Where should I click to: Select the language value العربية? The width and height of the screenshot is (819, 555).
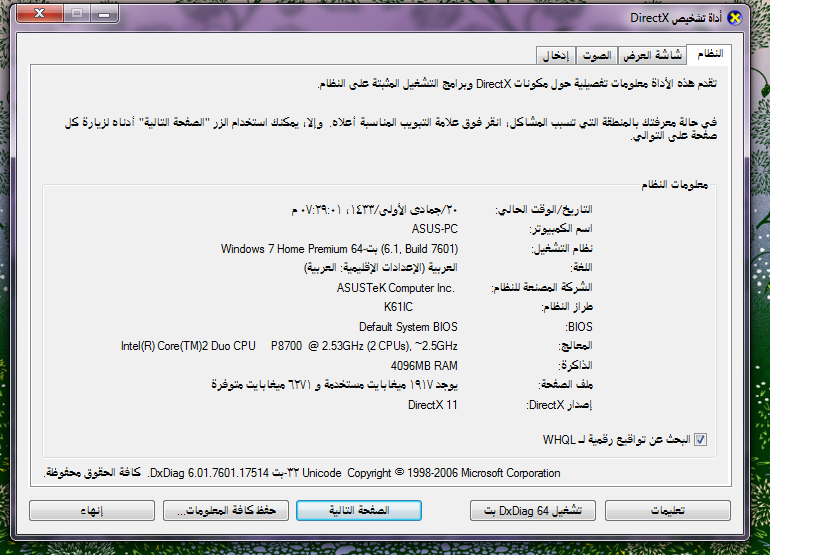(381, 268)
